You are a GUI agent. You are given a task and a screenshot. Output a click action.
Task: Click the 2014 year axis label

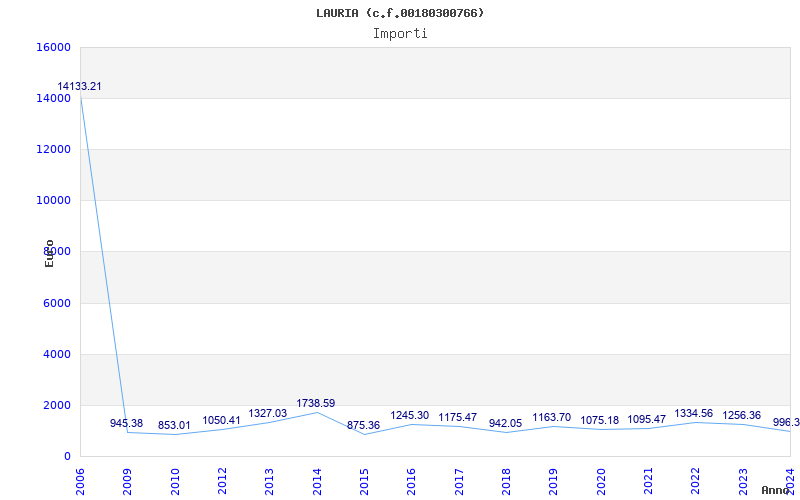pos(317,481)
